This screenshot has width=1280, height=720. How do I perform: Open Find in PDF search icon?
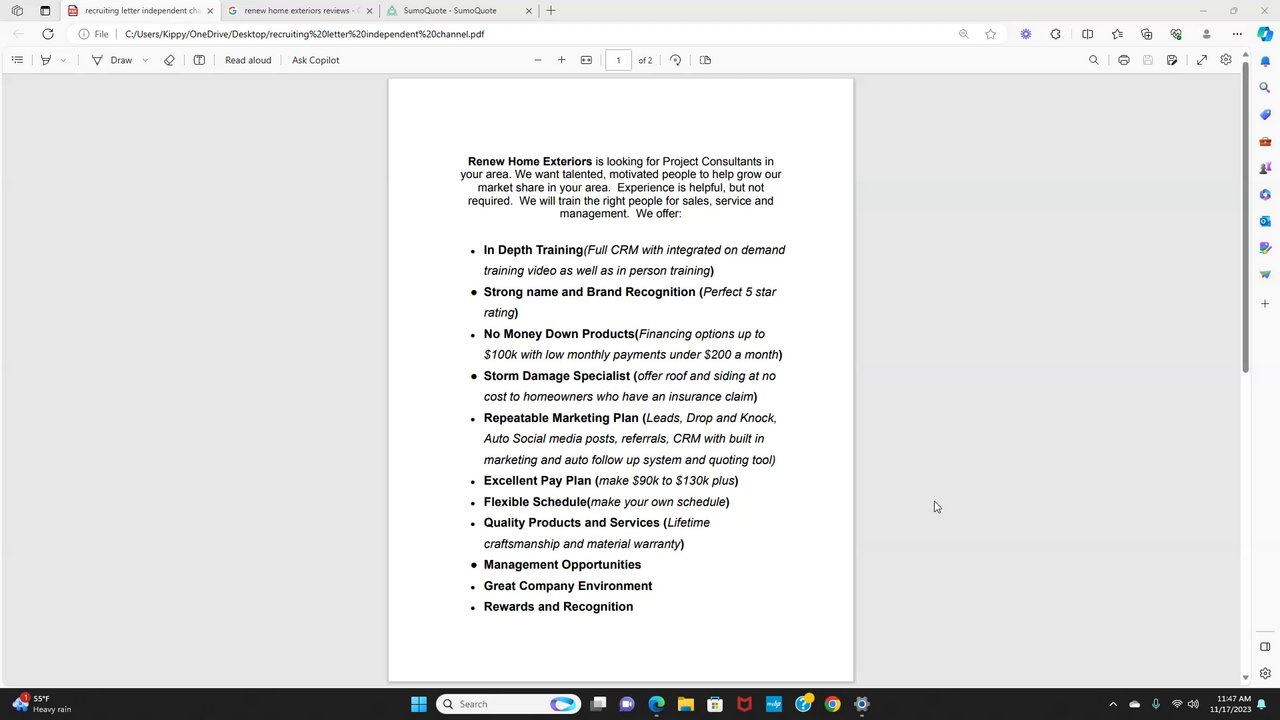coord(1093,60)
